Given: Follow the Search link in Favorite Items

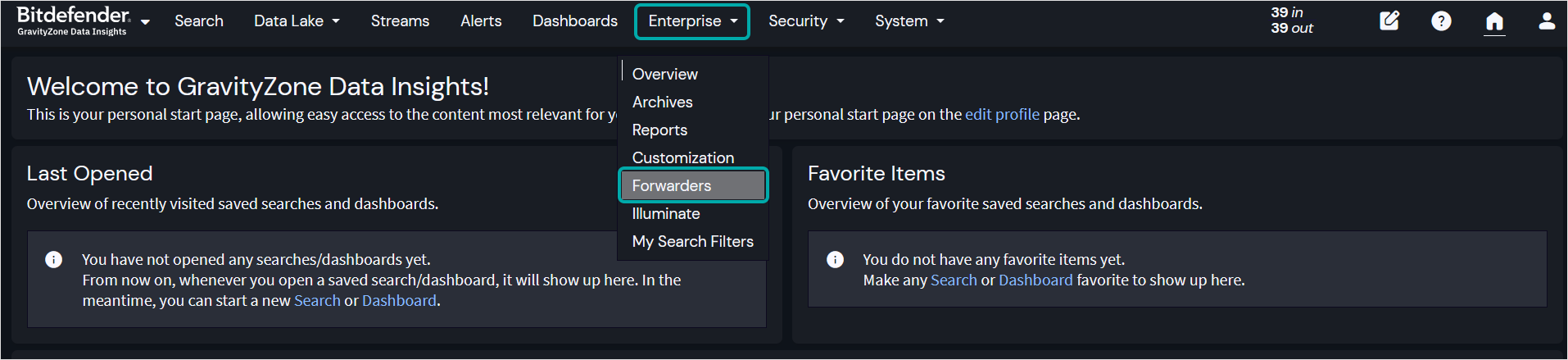Looking at the screenshot, I should 954,280.
